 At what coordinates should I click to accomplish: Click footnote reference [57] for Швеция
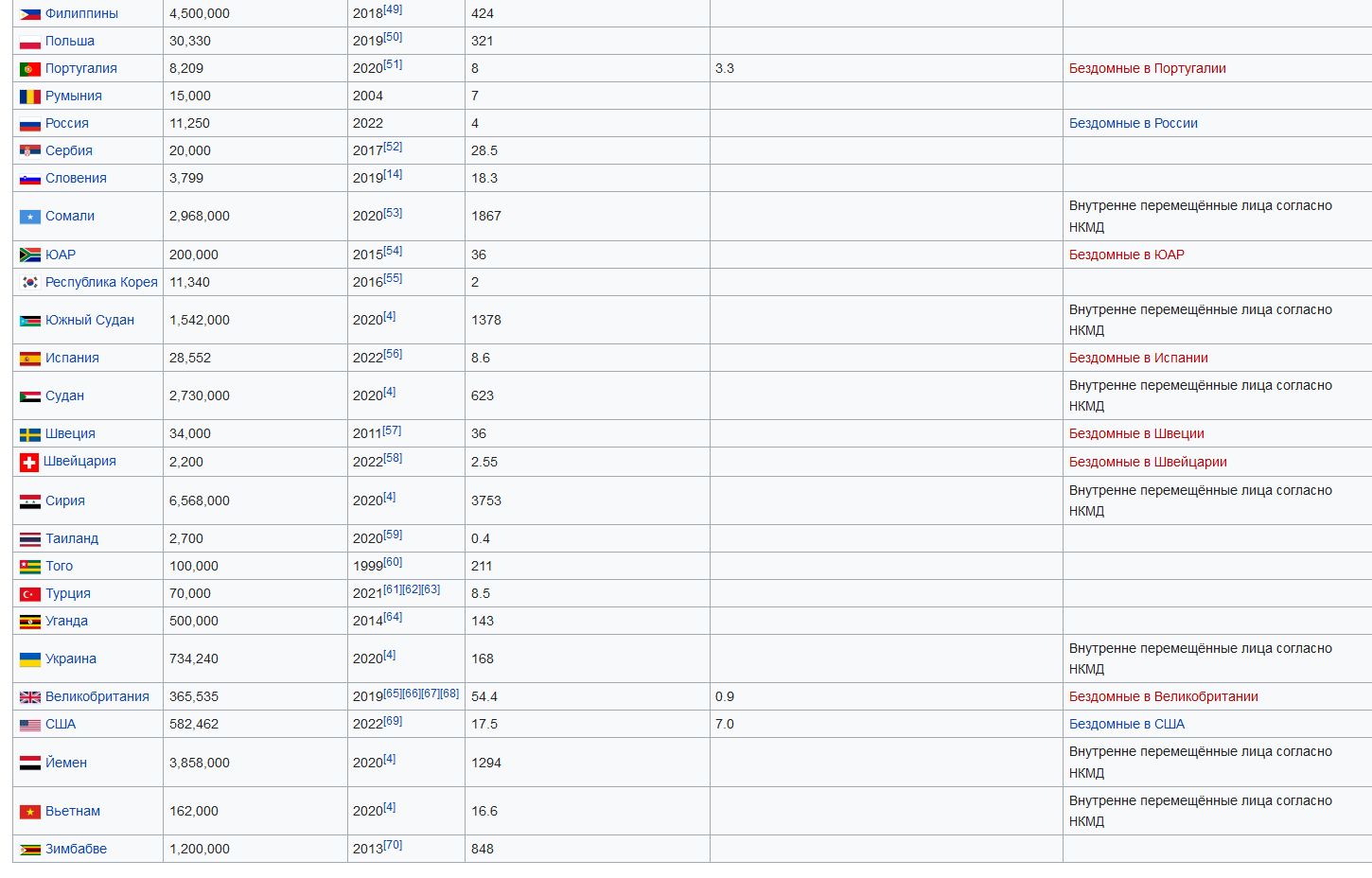(x=392, y=430)
